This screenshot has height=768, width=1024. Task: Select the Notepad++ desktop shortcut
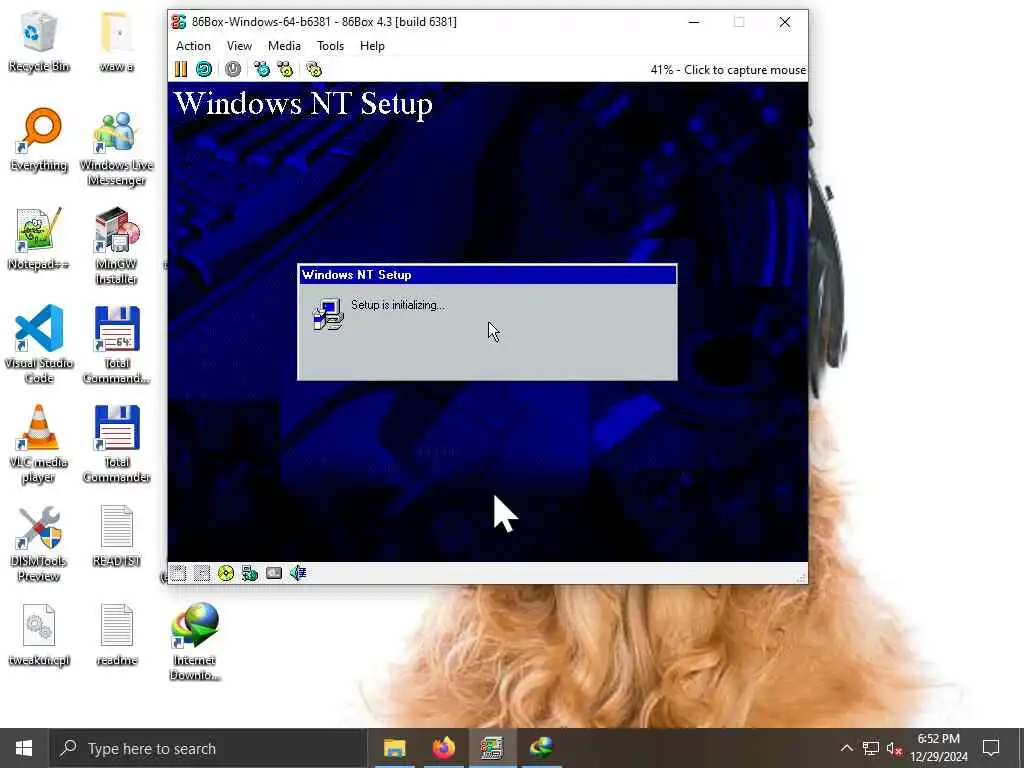click(x=39, y=239)
